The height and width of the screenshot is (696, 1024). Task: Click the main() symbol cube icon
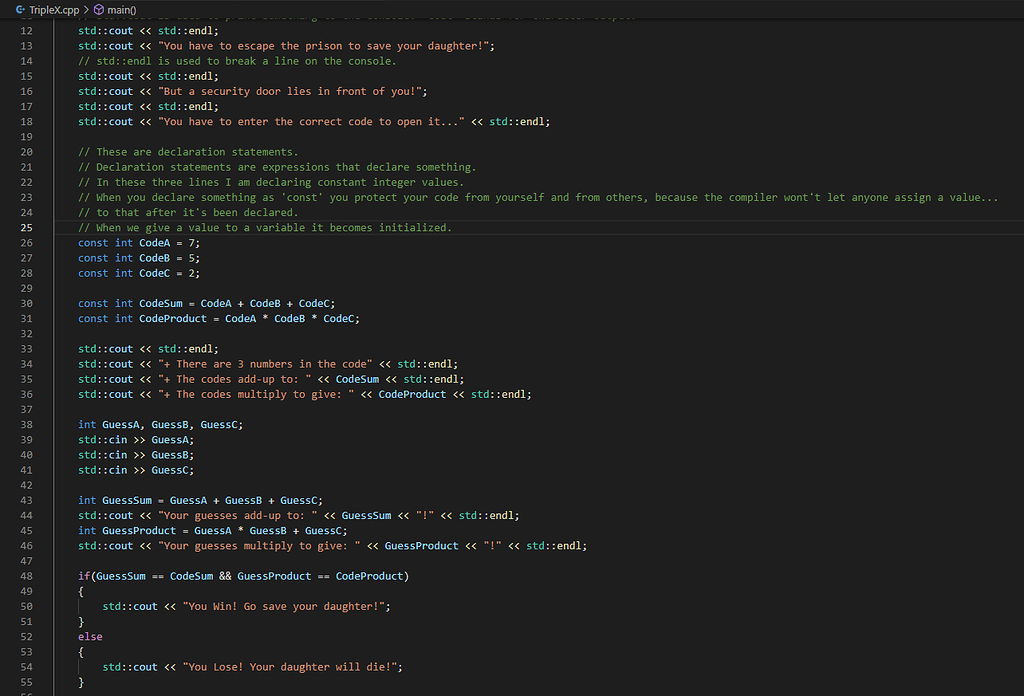(98, 9)
